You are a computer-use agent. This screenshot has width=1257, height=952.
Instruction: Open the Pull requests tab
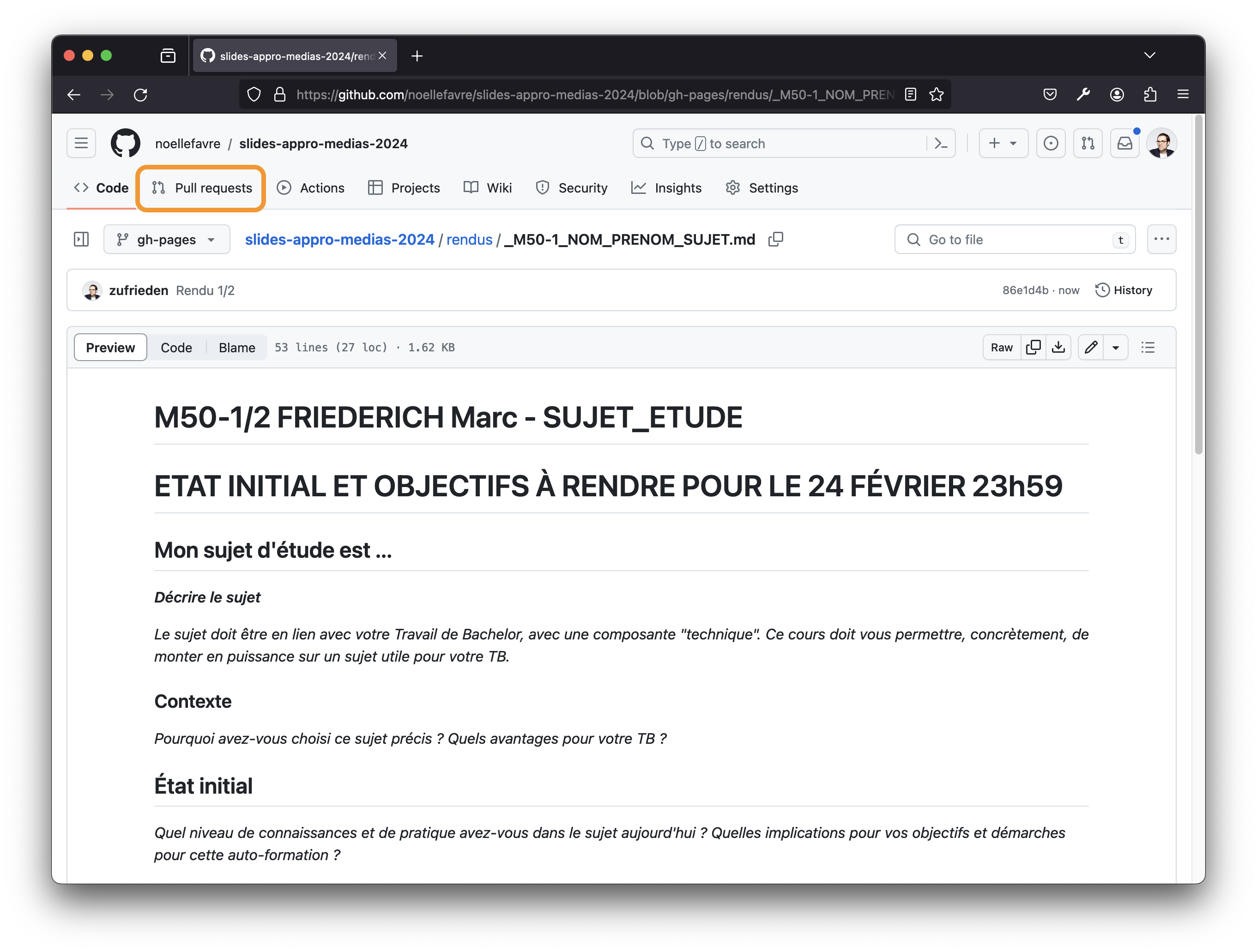[x=201, y=188]
